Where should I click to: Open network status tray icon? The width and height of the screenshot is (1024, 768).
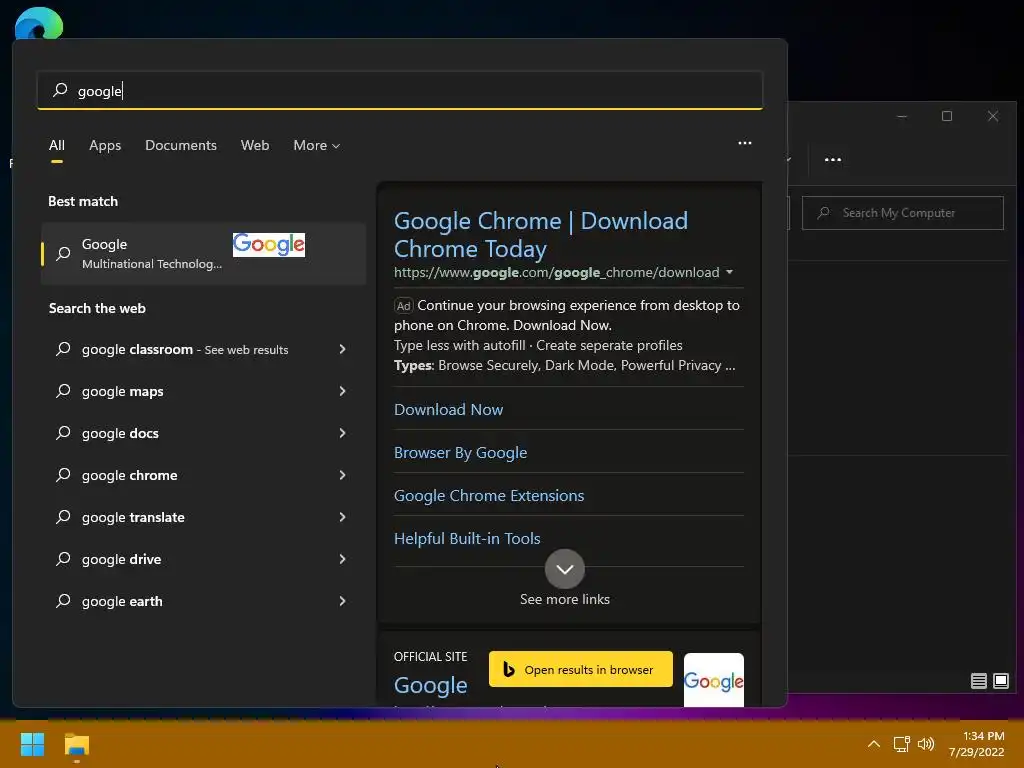tap(902, 744)
